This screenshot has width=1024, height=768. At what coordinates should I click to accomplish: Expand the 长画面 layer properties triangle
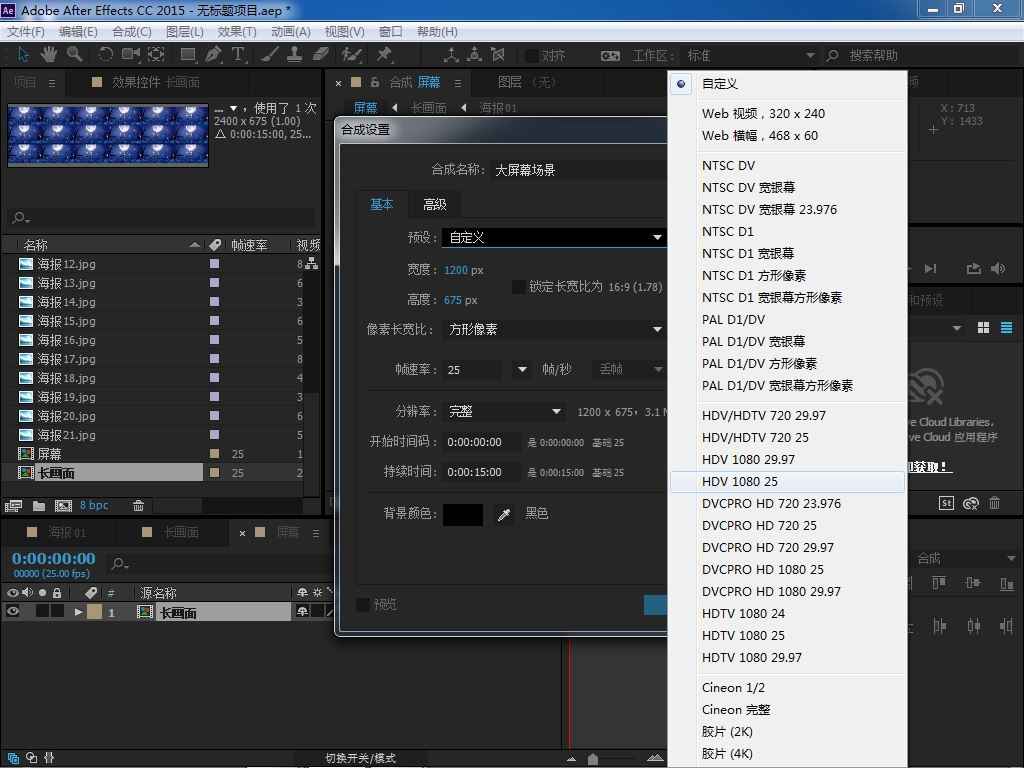(78, 612)
